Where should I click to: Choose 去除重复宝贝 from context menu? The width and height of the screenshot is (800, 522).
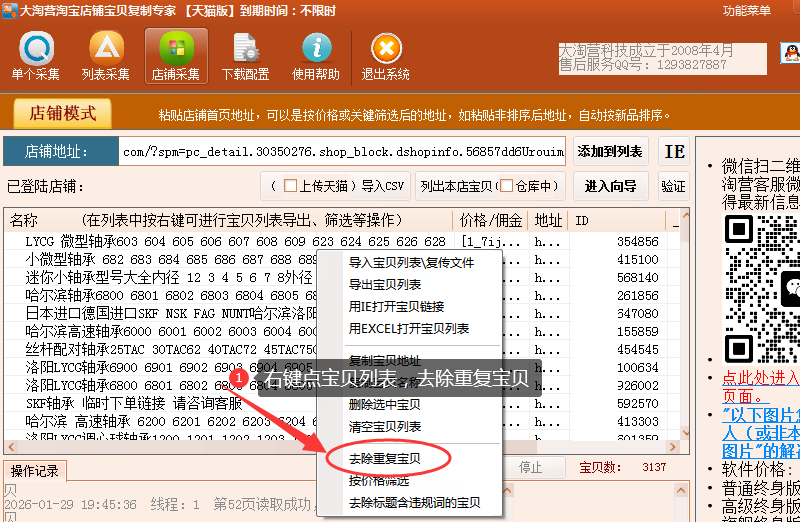coord(384,459)
